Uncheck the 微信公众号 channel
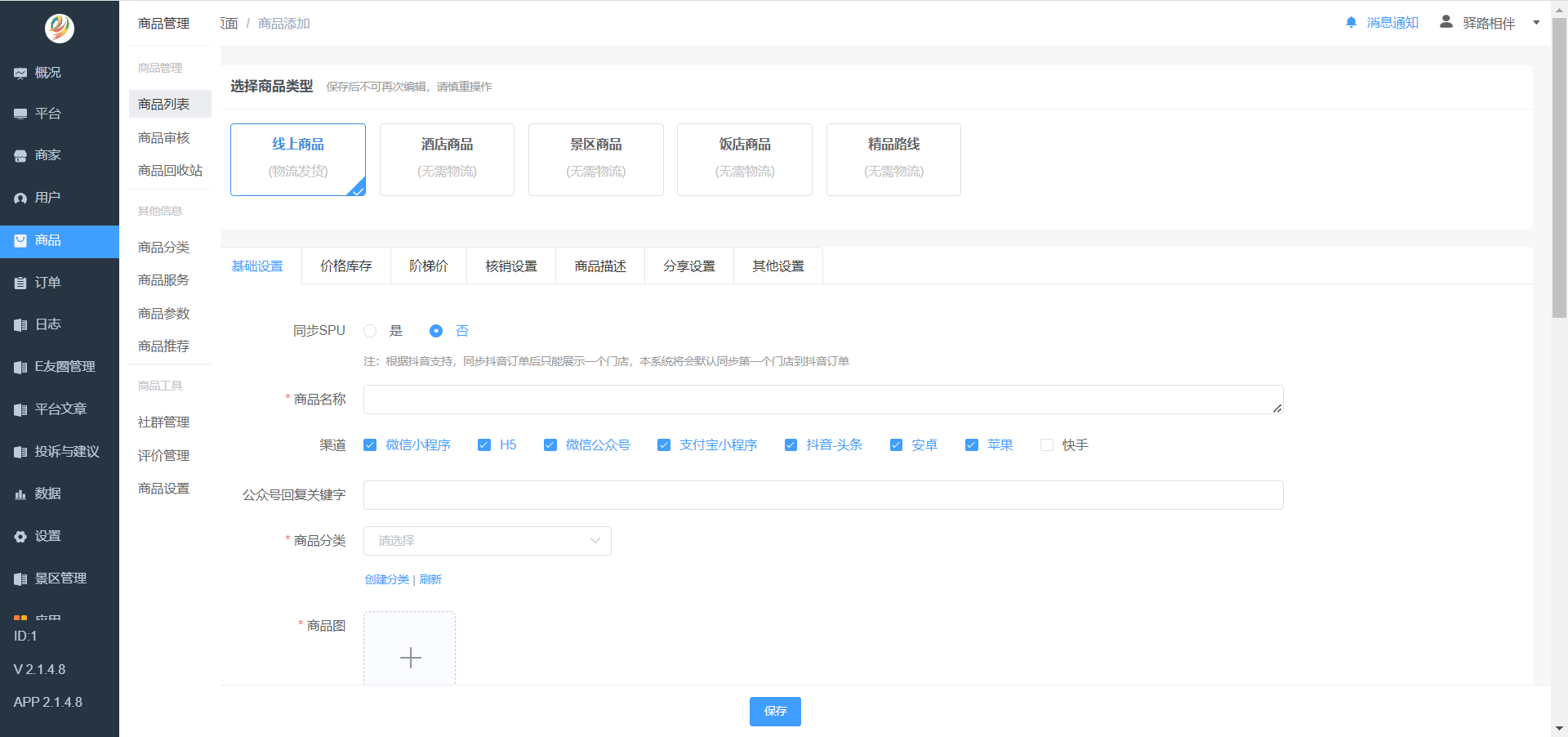1568x737 pixels. click(x=550, y=445)
